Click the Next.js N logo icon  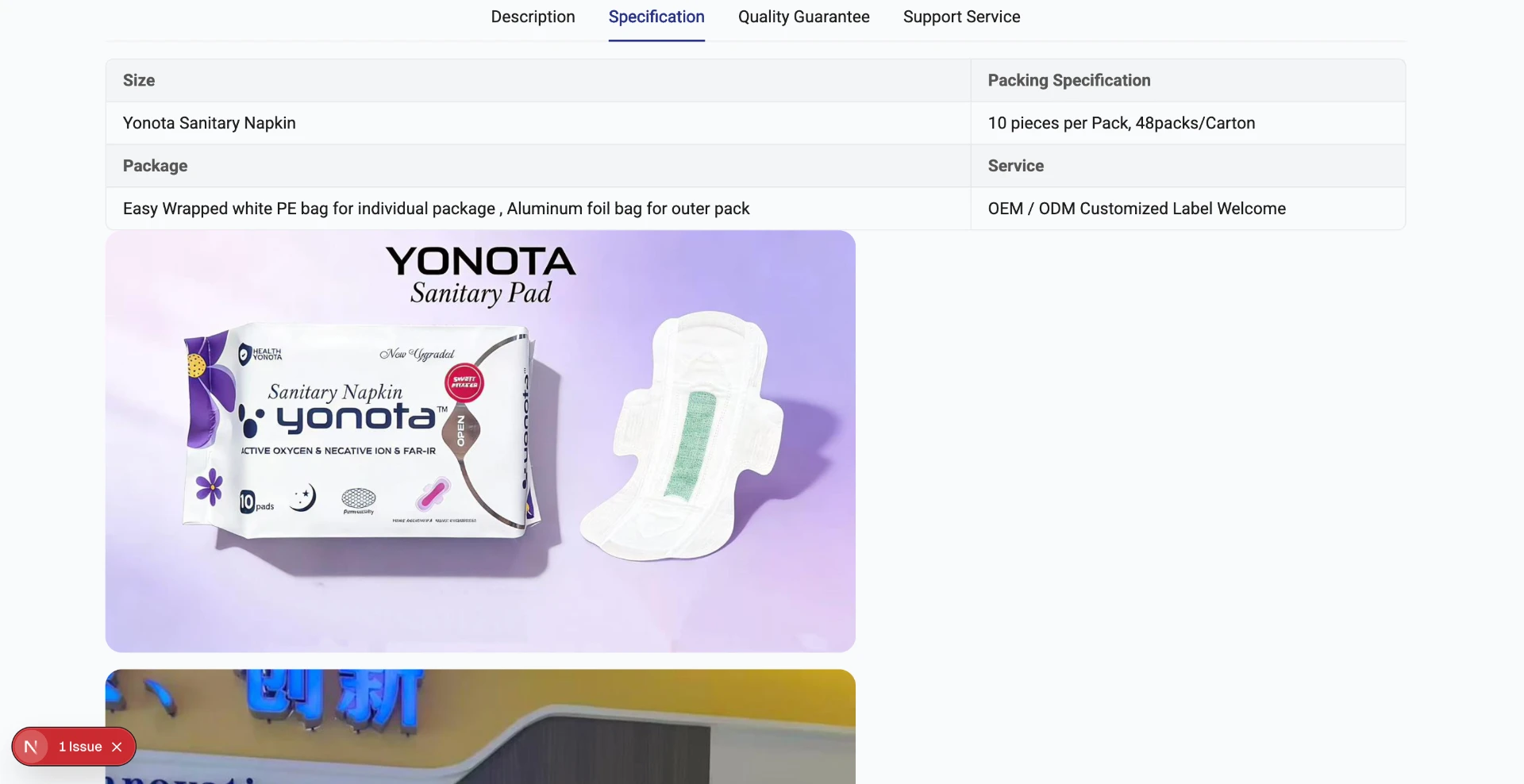pyautogui.click(x=31, y=747)
